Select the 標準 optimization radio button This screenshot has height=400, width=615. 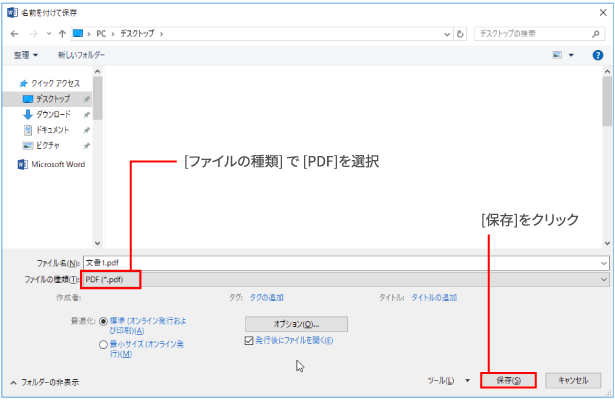pyautogui.click(x=104, y=321)
